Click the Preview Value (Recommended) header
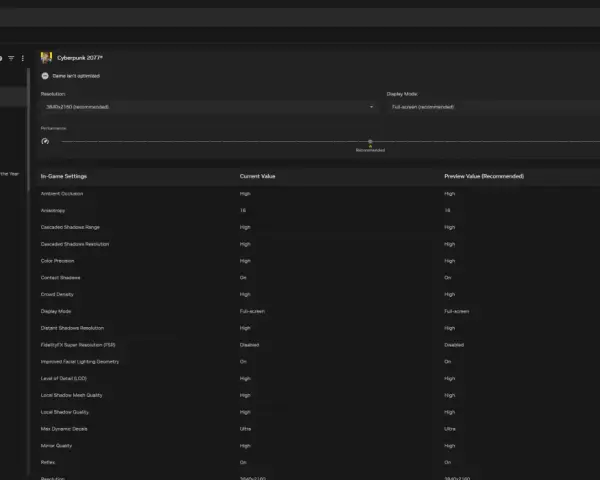The width and height of the screenshot is (600, 480). click(484, 176)
